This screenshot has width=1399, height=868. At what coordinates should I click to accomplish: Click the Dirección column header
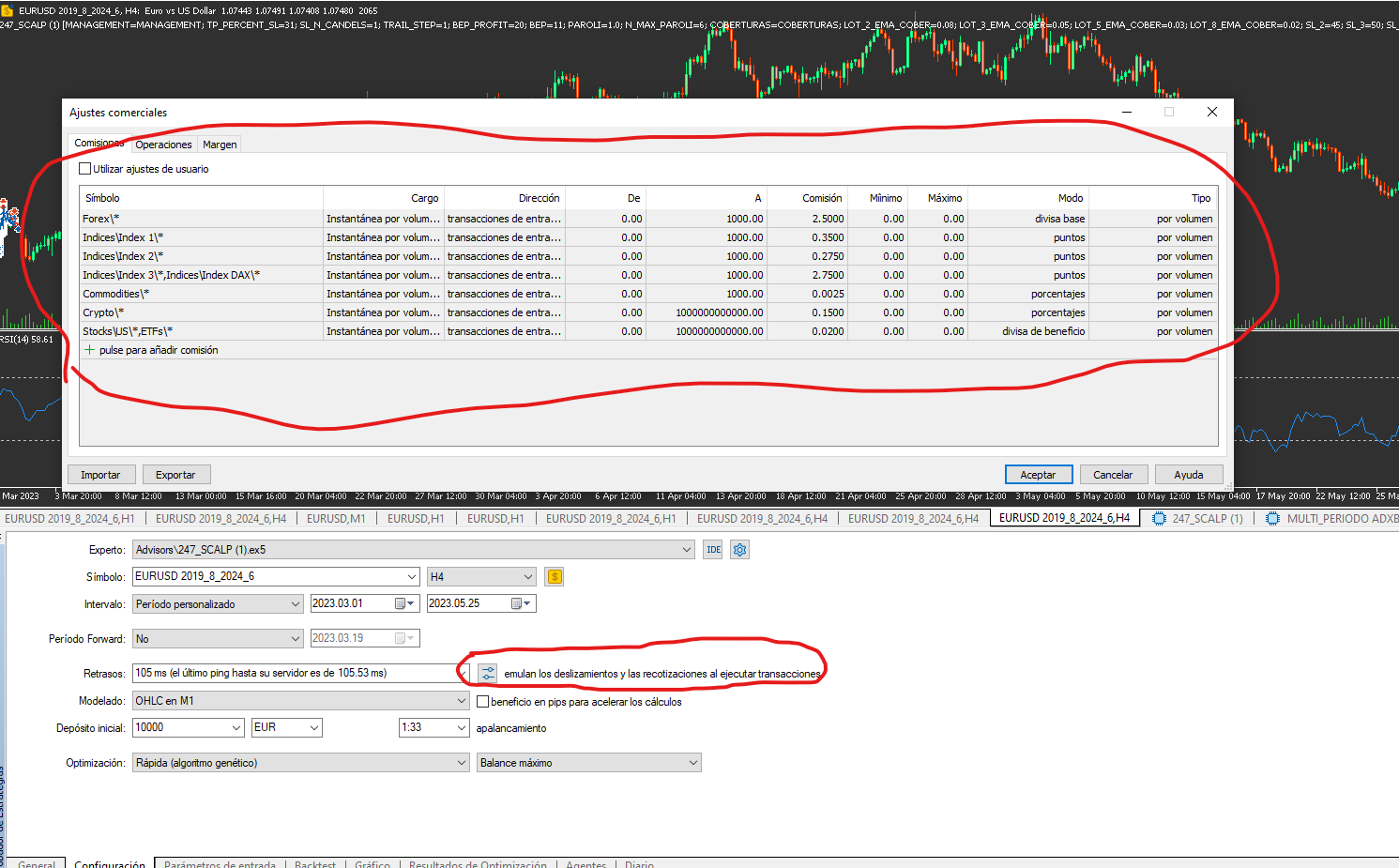coord(505,198)
